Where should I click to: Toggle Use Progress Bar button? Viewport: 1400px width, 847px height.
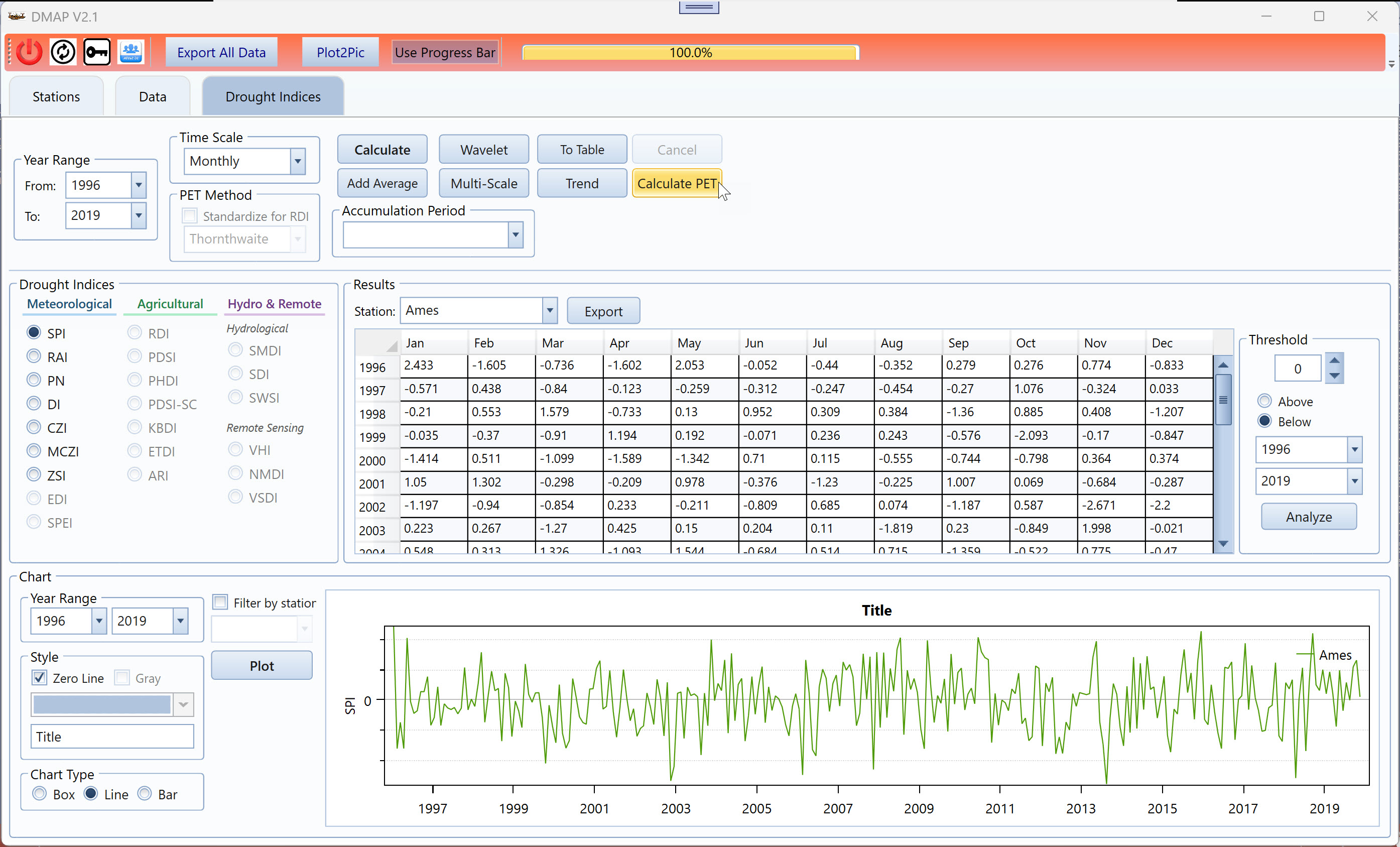tap(445, 52)
